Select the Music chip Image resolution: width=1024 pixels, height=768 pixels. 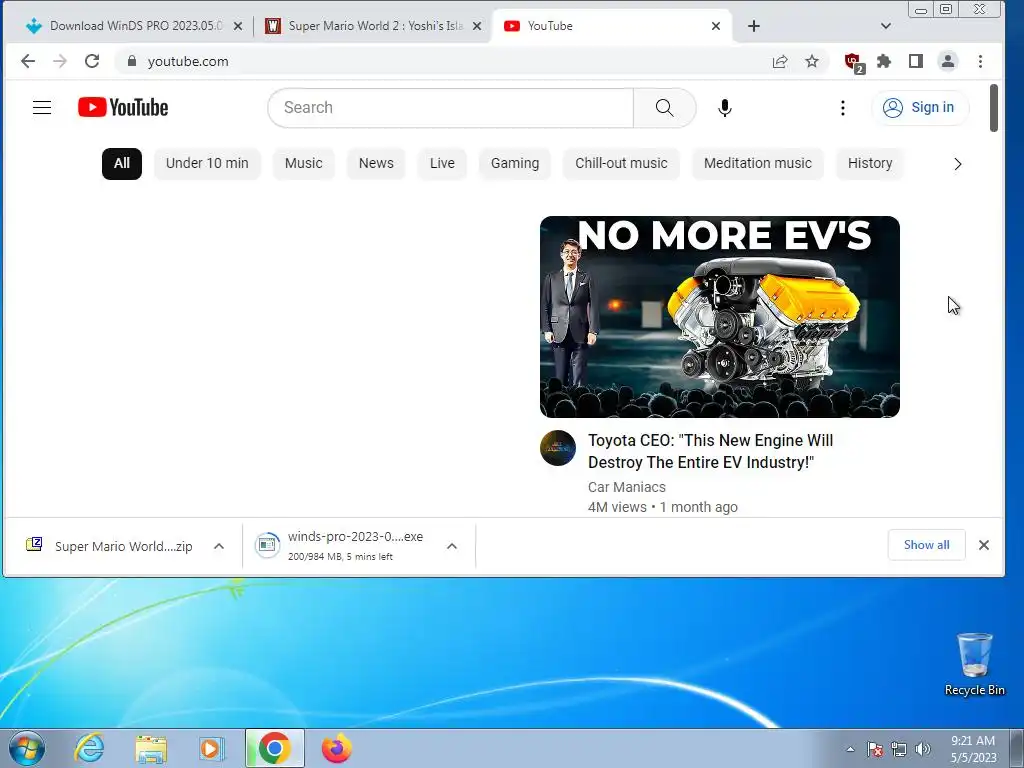coord(304,163)
